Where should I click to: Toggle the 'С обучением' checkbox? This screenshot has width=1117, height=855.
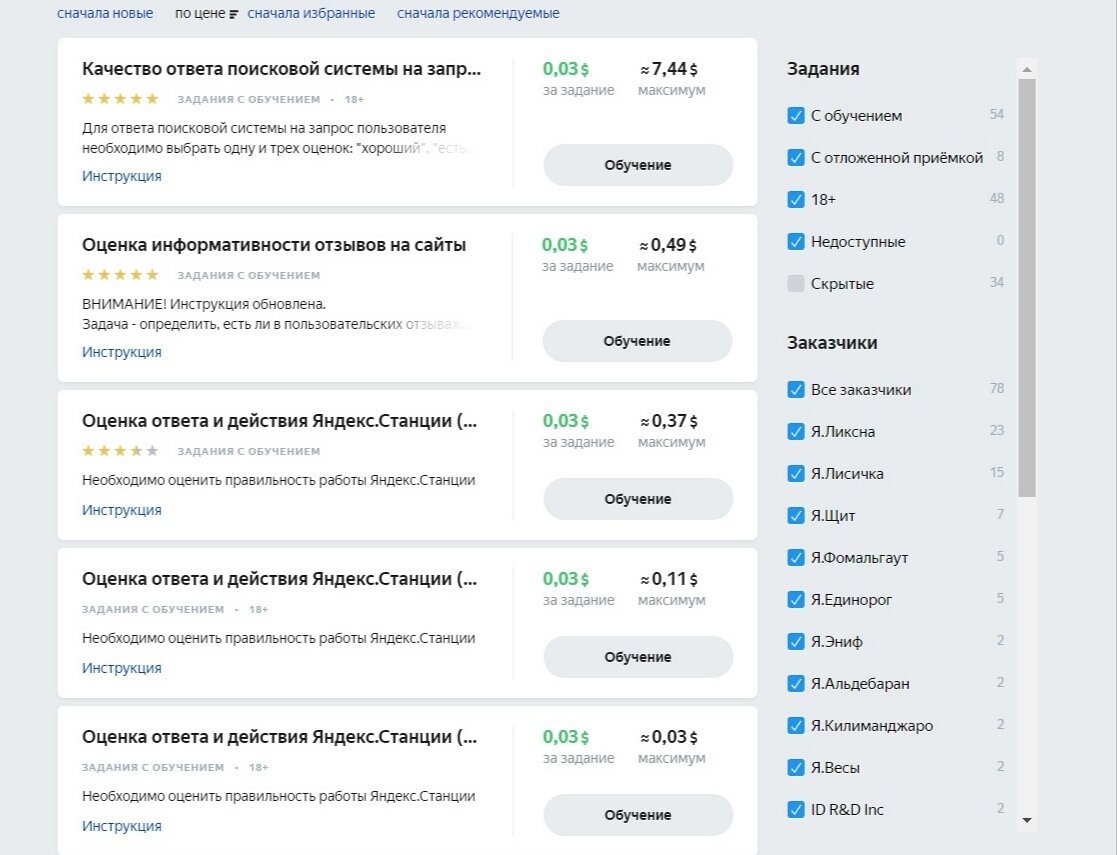tap(796, 115)
